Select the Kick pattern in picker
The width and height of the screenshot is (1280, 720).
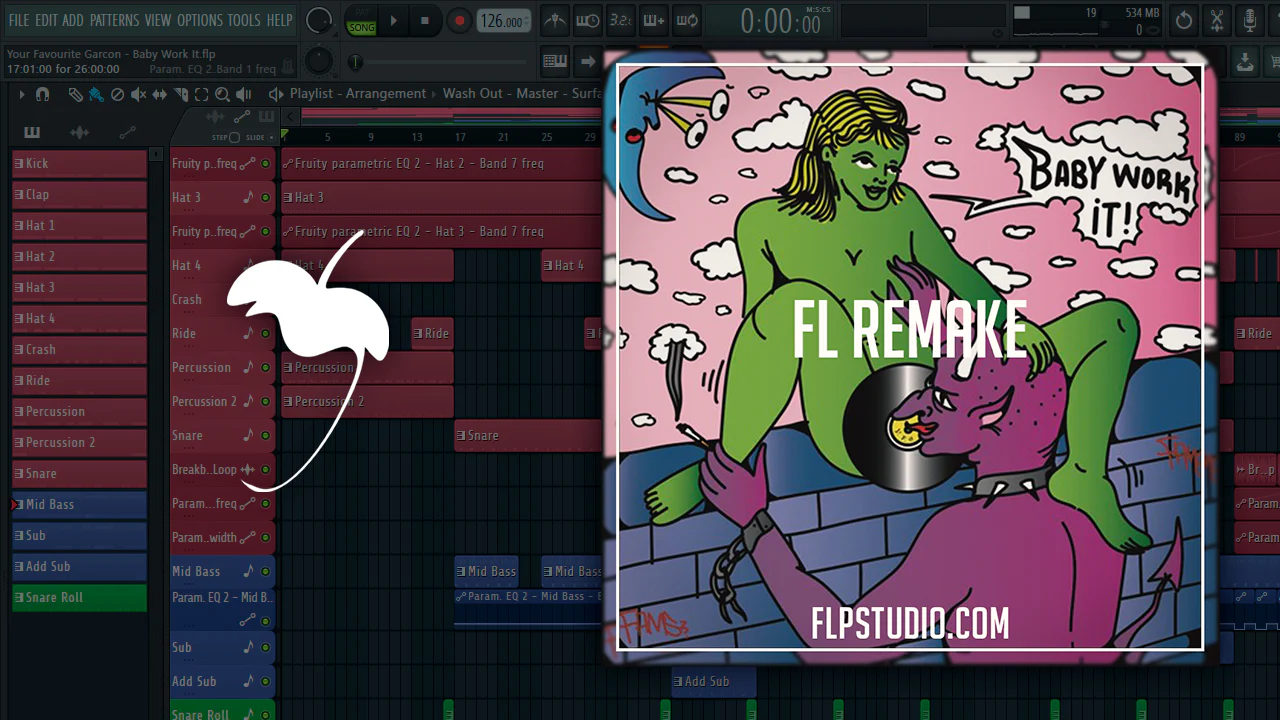79,164
